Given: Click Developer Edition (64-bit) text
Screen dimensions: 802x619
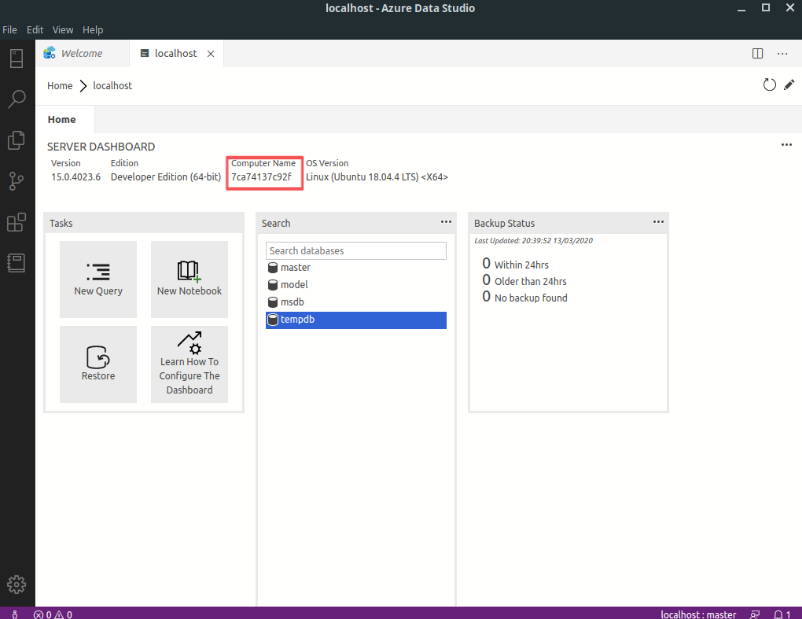Looking at the screenshot, I should pyautogui.click(x=166, y=177).
